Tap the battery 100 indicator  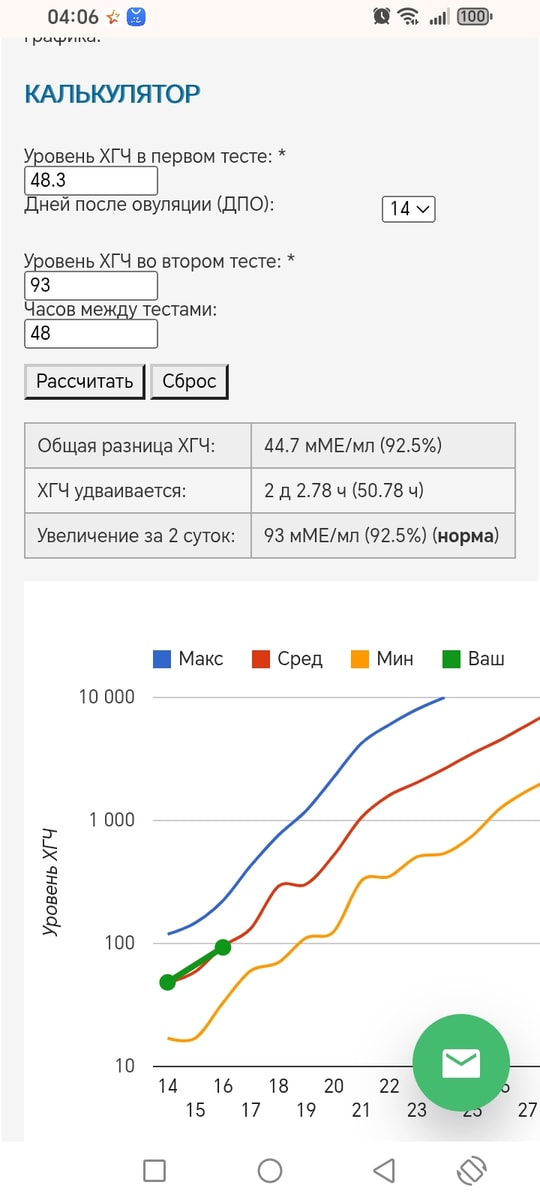[x=475, y=16]
